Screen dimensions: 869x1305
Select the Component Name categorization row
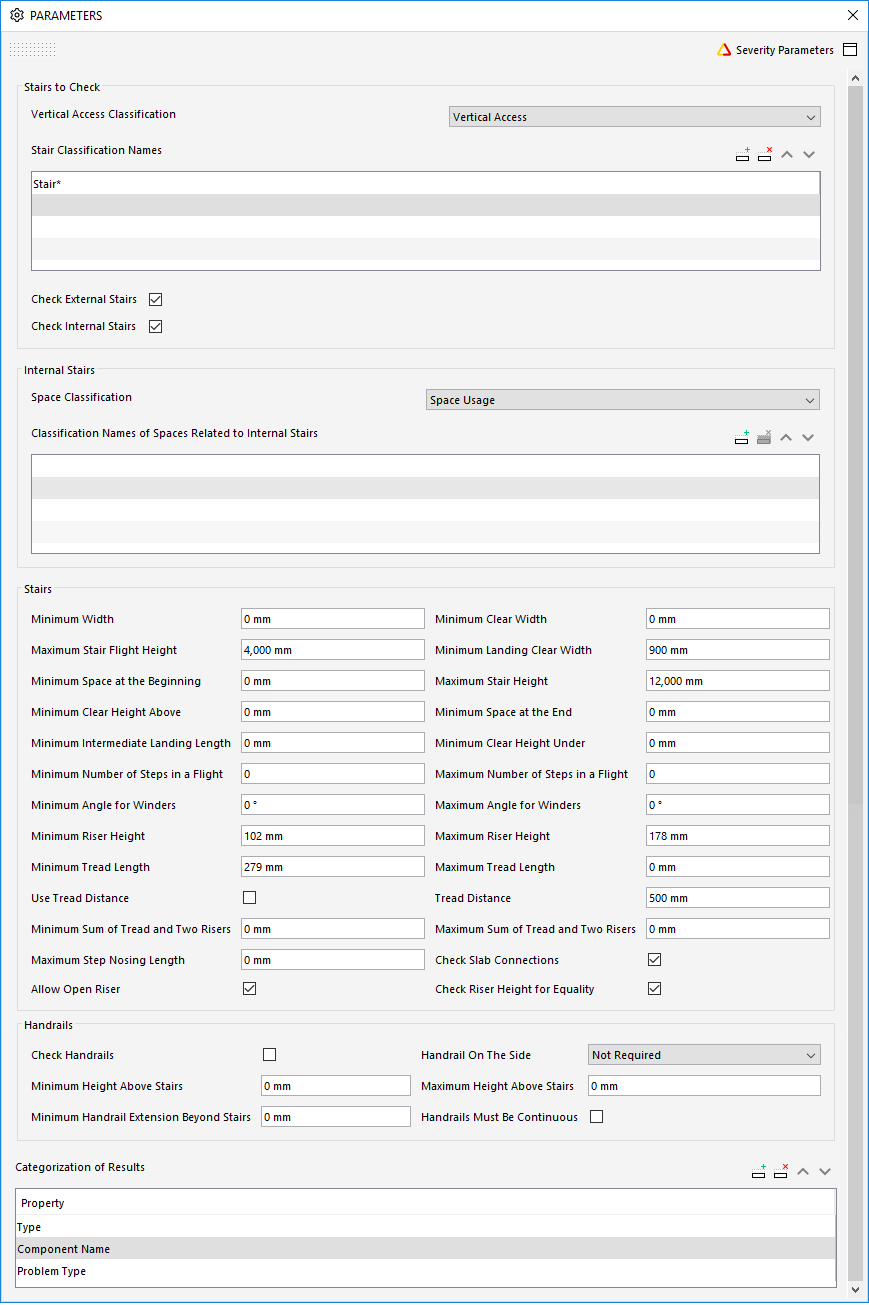pyautogui.click(x=426, y=1249)
